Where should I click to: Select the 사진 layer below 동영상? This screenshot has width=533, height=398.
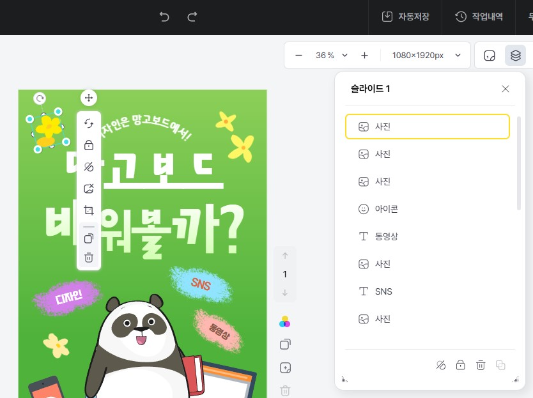(427, 264)
